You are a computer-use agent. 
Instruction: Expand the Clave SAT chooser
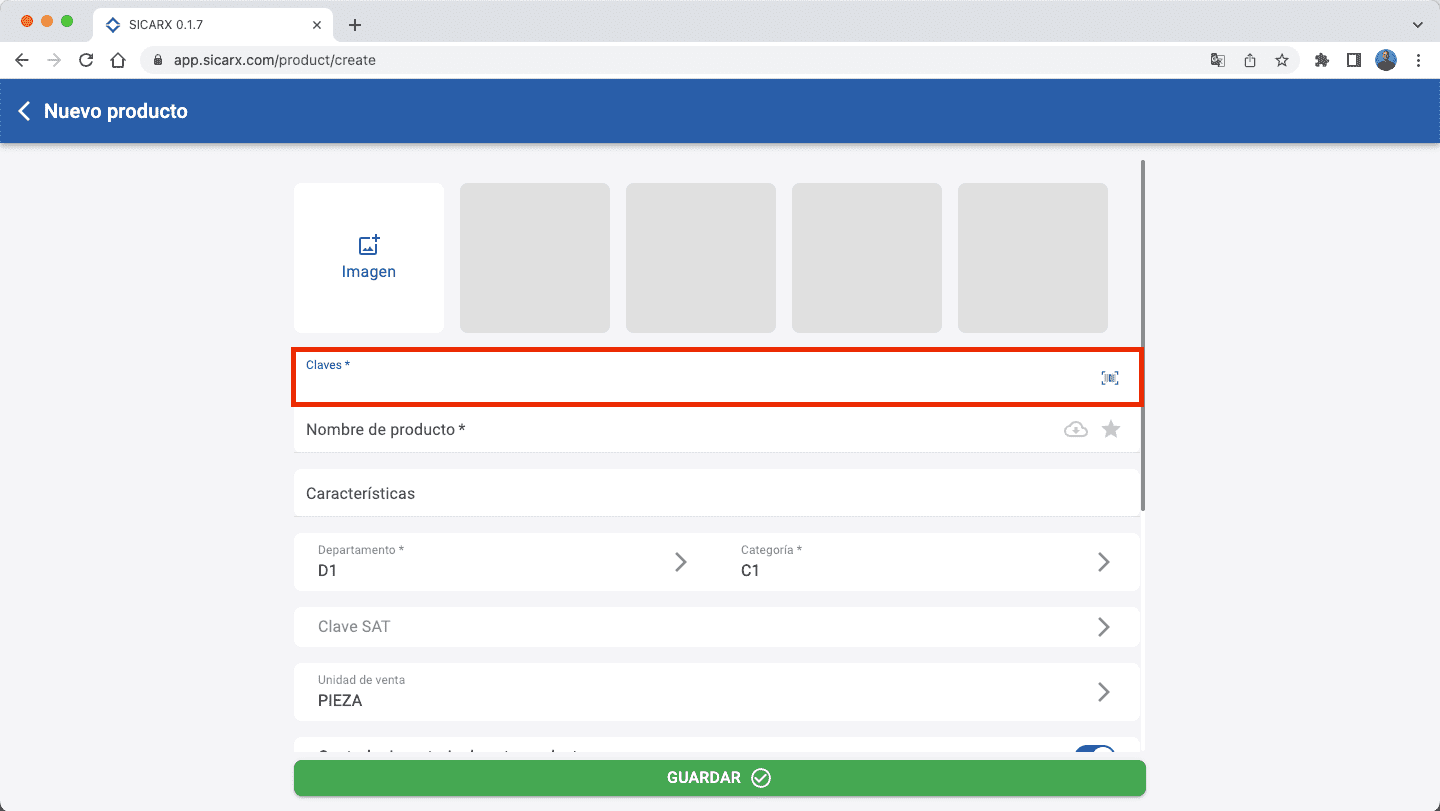coord(1104,627)
